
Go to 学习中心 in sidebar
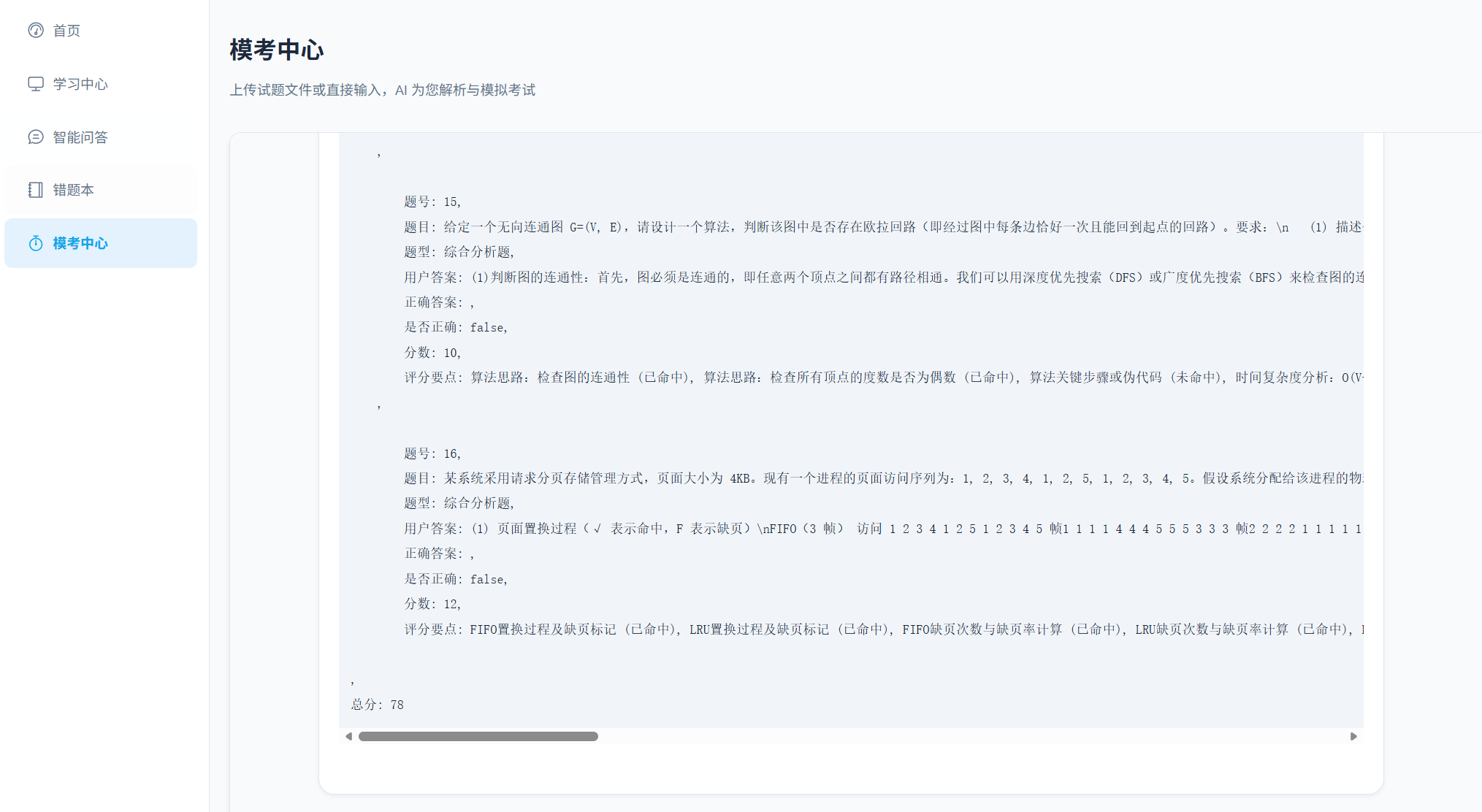80,84
